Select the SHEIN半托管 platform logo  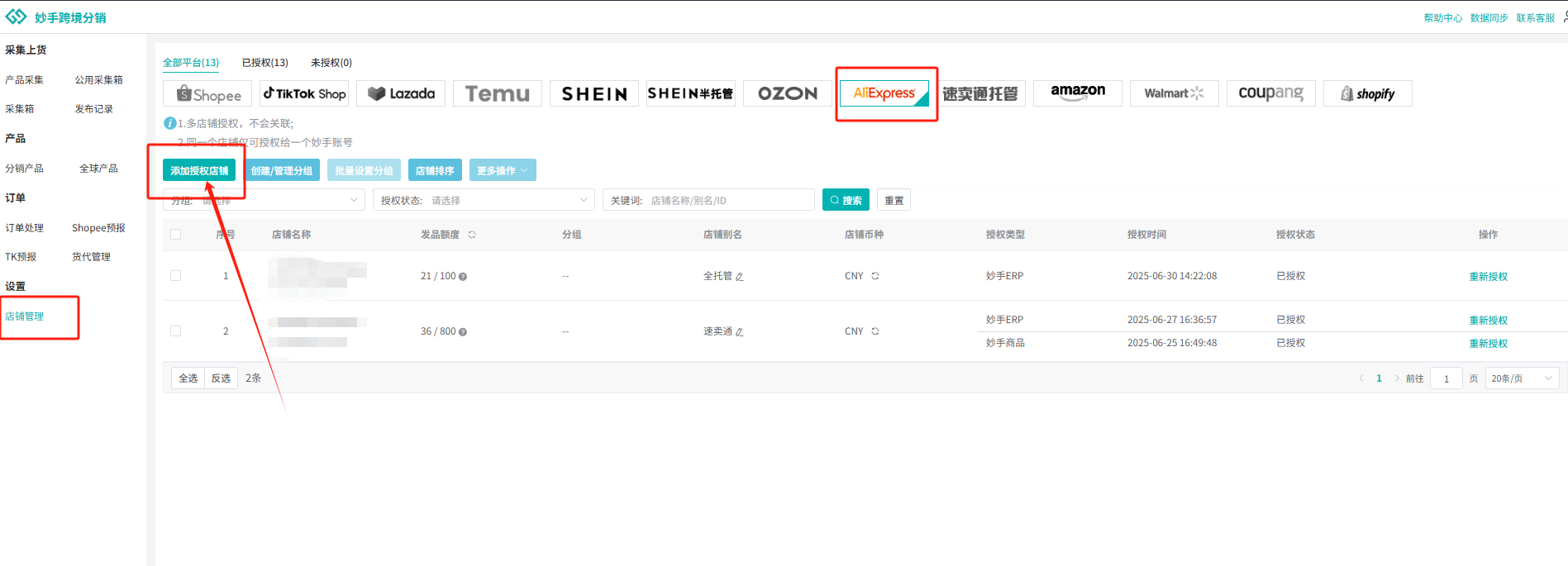point(691,93)
